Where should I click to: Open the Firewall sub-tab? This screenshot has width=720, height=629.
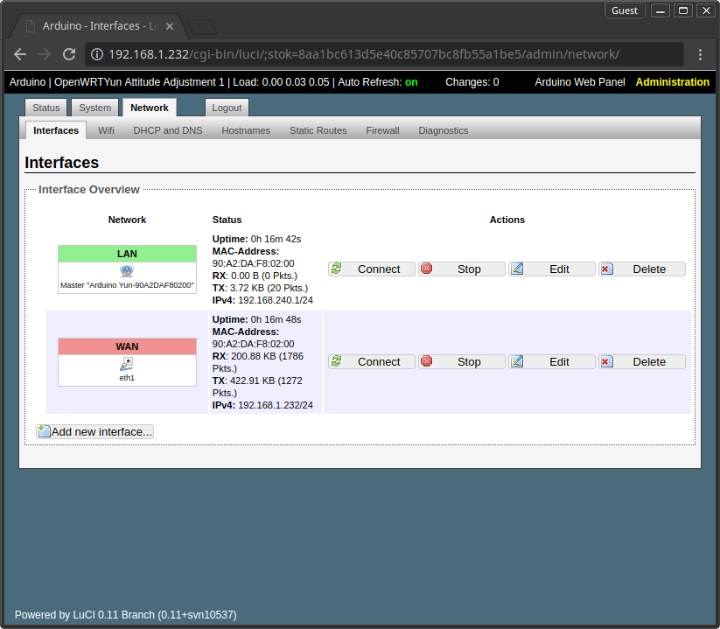[x=382, y=130]
